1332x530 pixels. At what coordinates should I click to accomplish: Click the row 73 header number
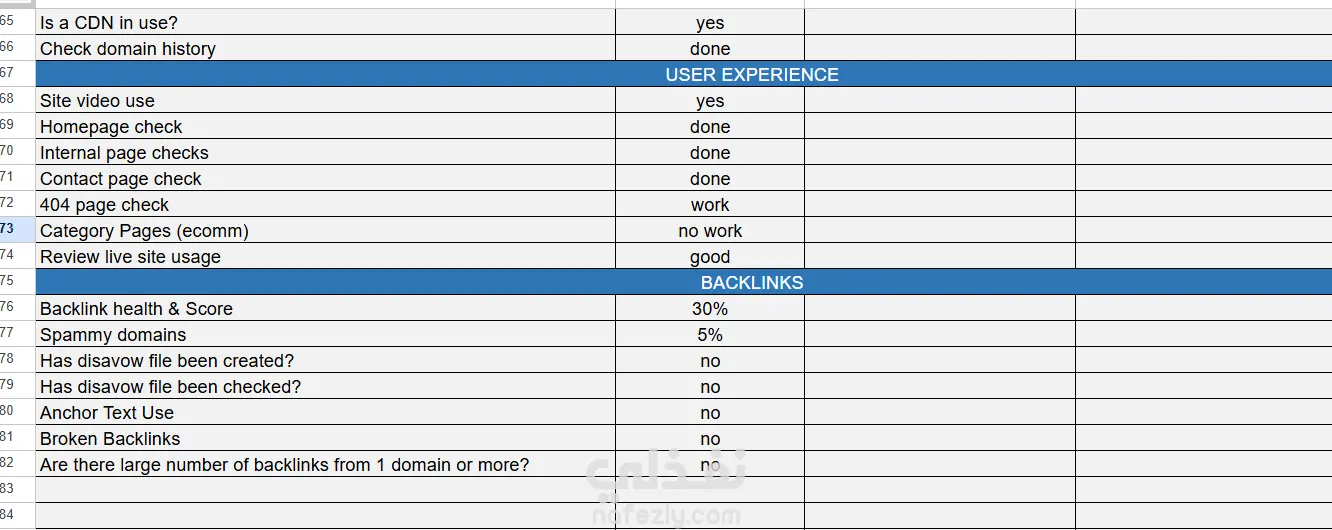tap(8, 229)
